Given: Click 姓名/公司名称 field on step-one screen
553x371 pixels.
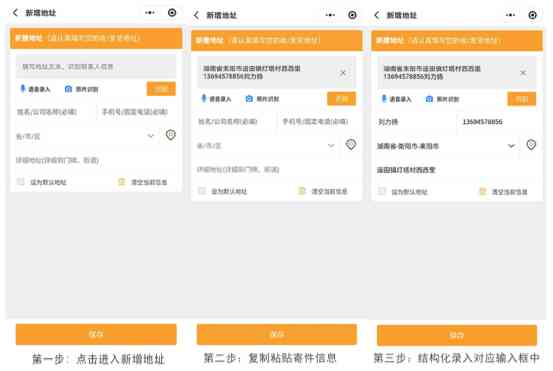Looking at the screenshot, I should point(55,112).
